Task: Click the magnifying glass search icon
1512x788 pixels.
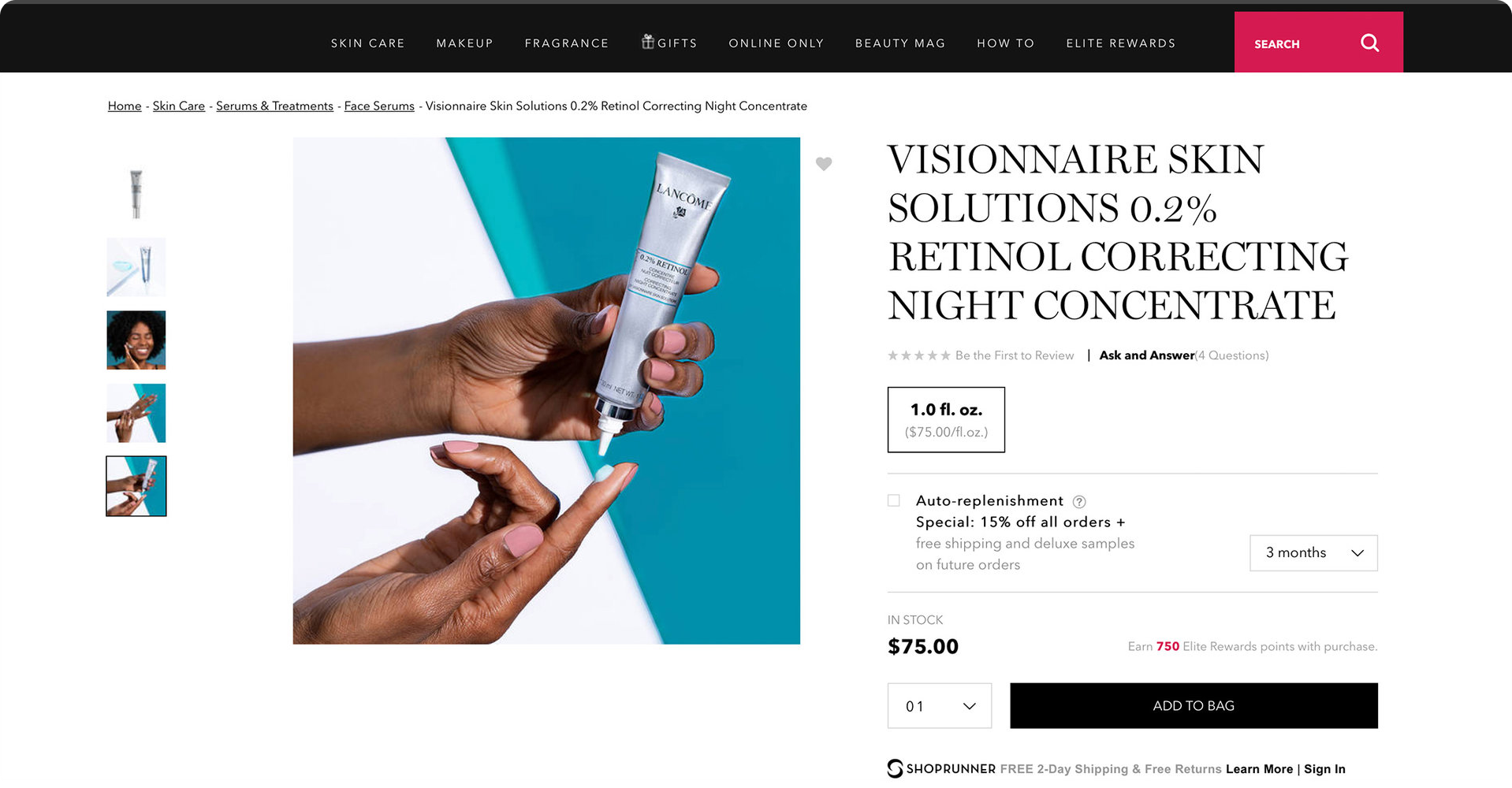Action: pos(1369,43)
